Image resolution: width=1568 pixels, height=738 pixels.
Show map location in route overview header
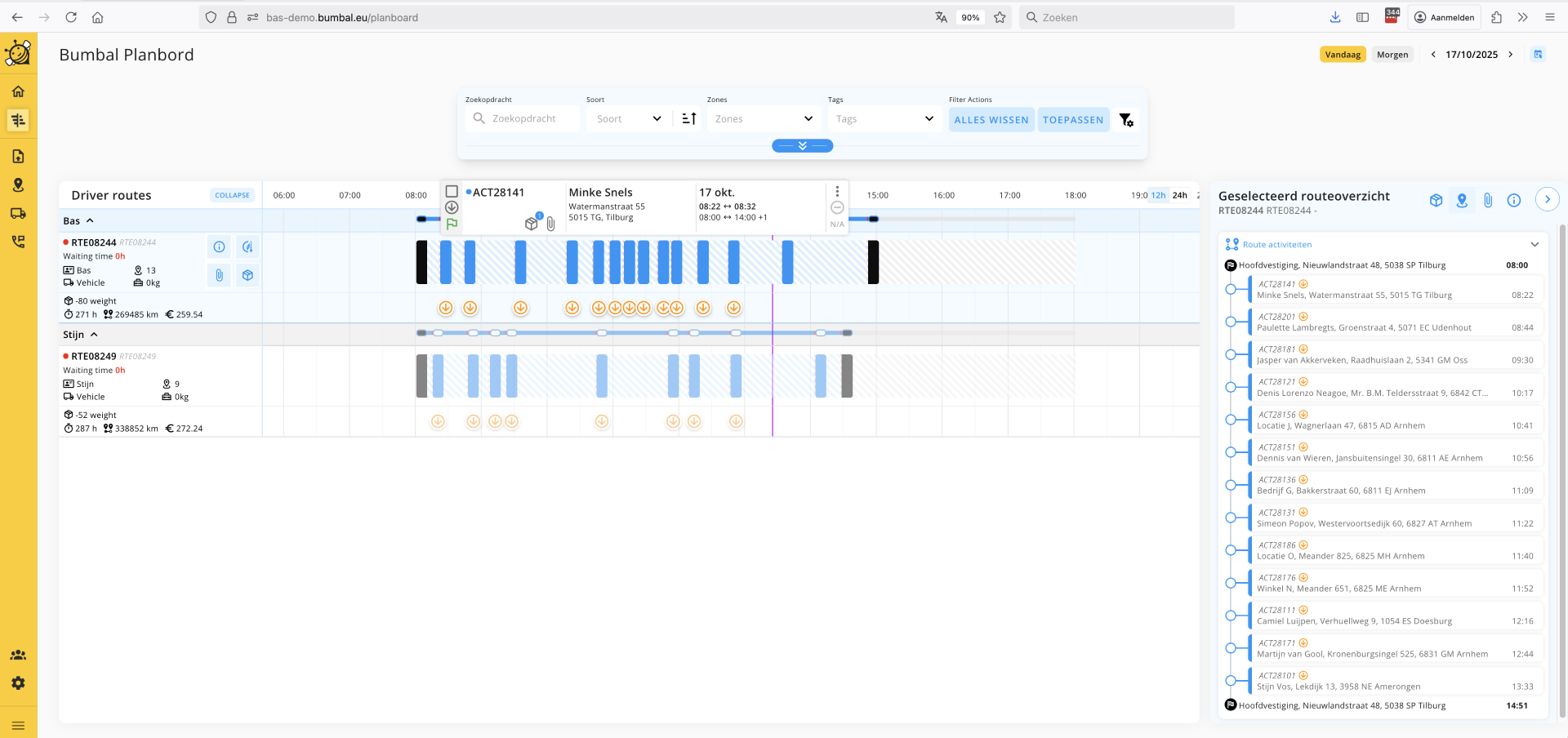point(1462,200)
